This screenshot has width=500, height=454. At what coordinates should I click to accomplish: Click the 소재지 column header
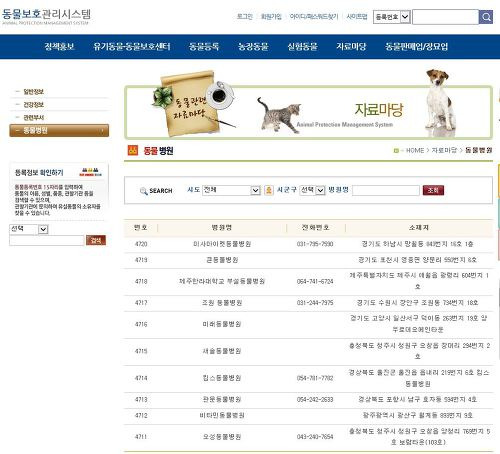[419, 228]
